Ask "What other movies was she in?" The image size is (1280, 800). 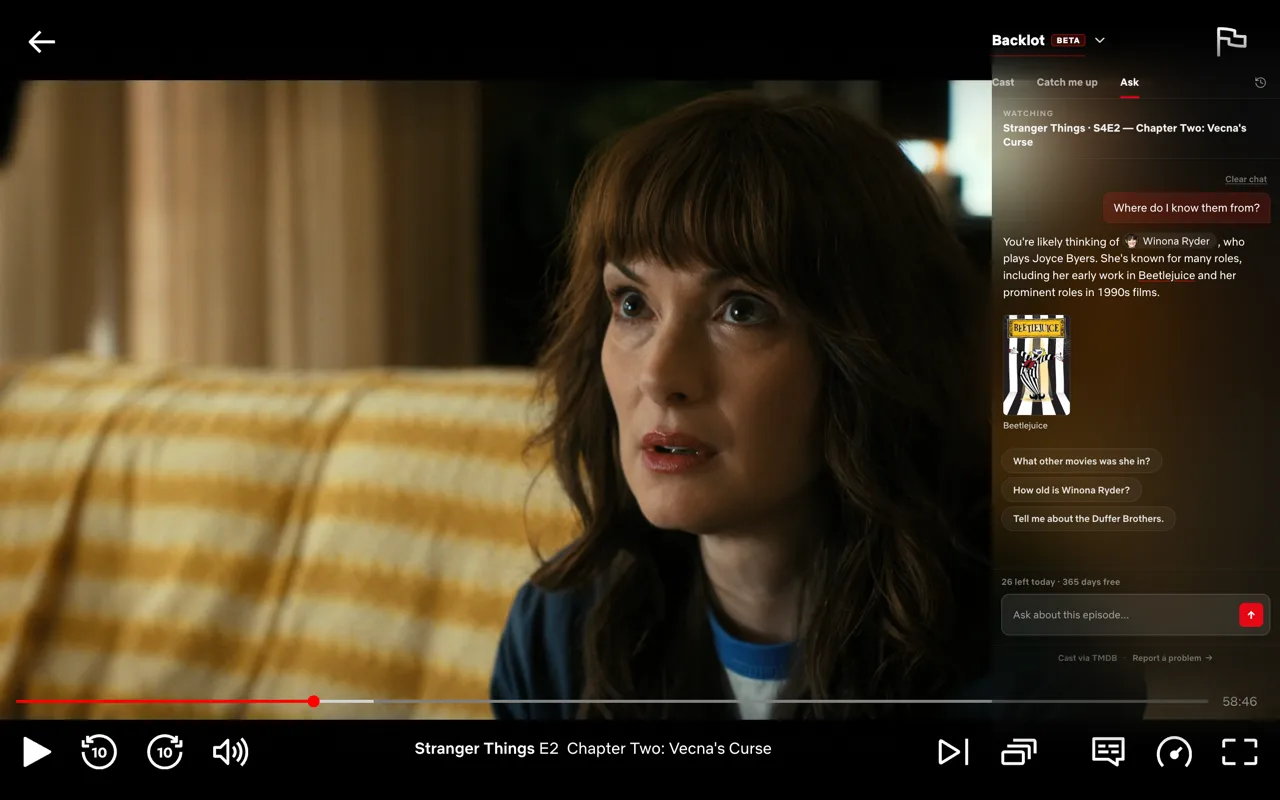pyautogui.click(x=1081, y=461)
